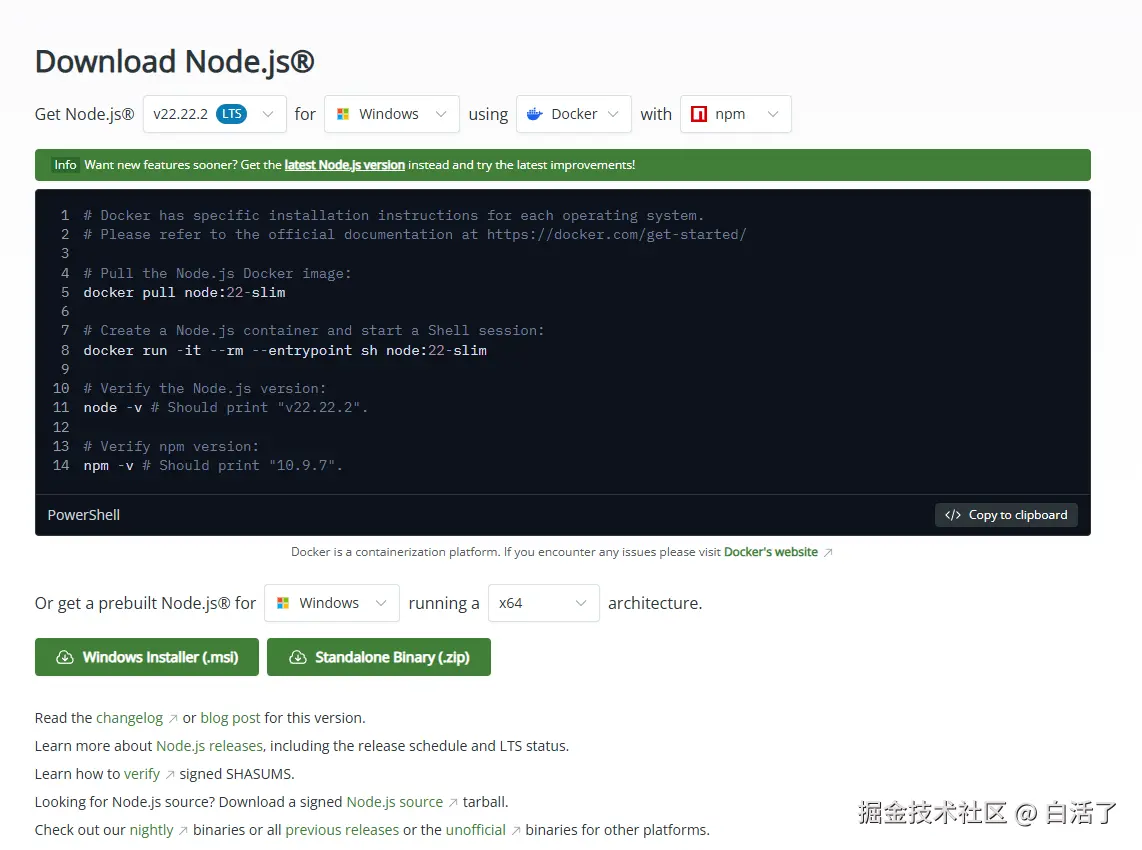
Task: Click the Docker whale icon in package manager selector
Action: [534, 113]
